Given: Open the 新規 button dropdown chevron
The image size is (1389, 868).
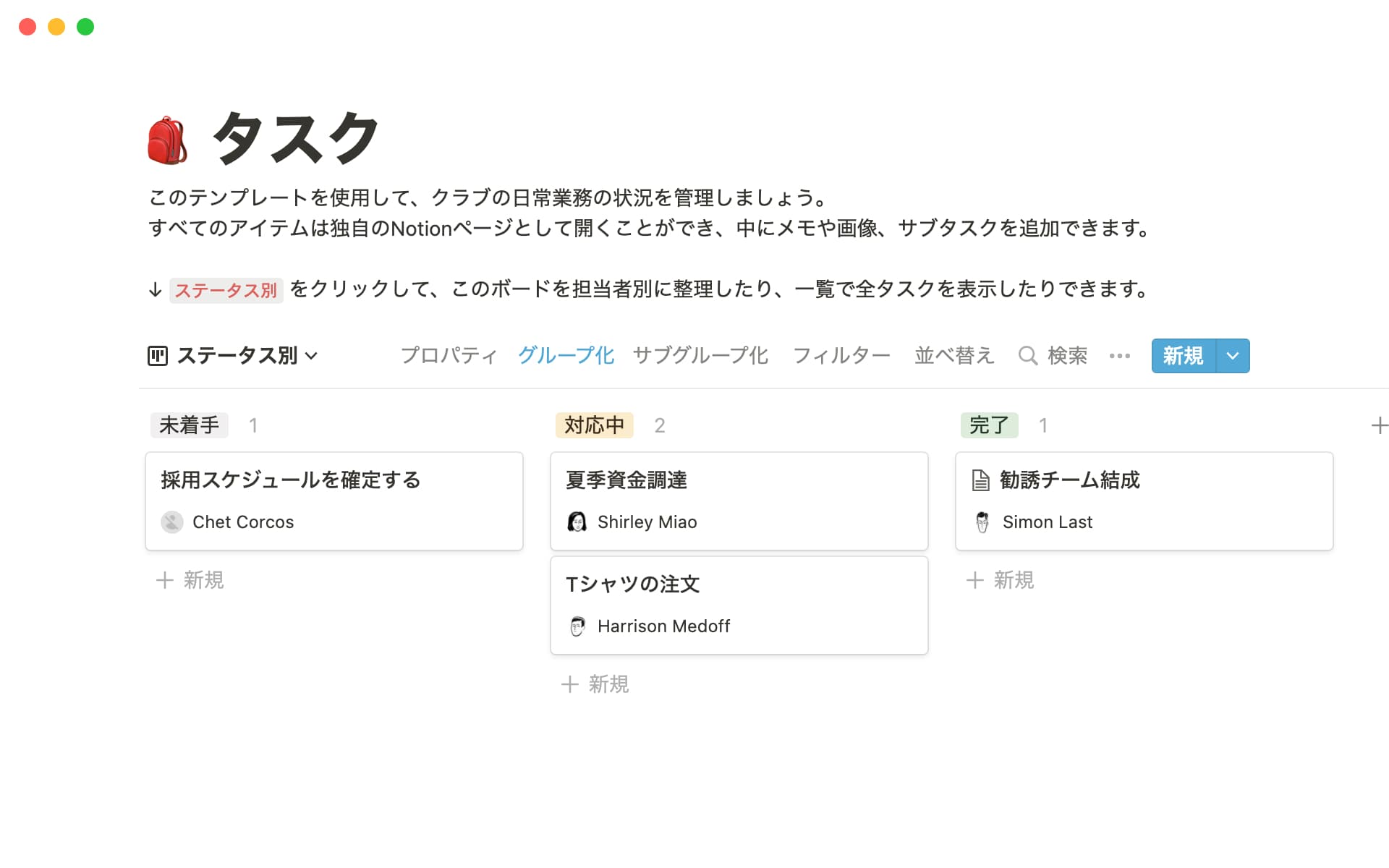Looking at the screenshot, I should pos(1231,355).
